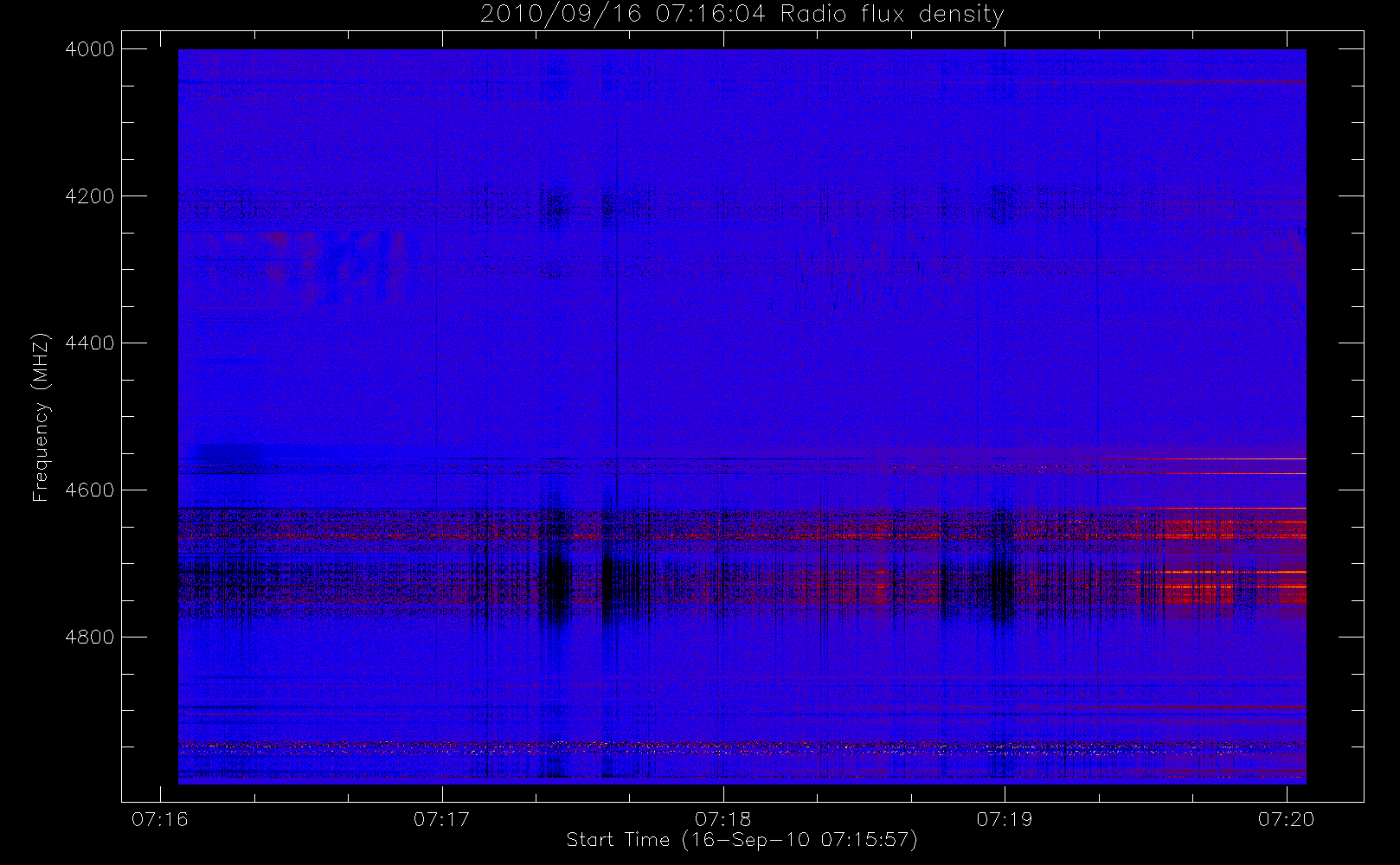The image size is (1400, 865).
Task: Click the 07:16 time tick label
Action: coord(160,819)
